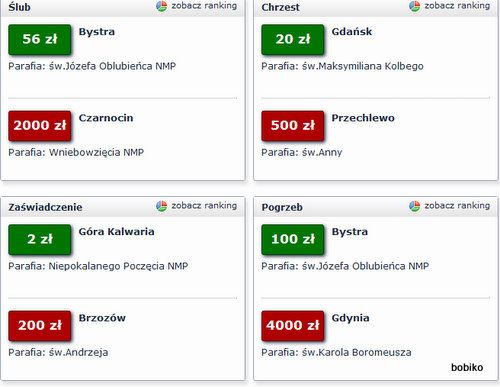Click the green 2 zł price badge
Screen dimensions: 500x387
pos(40,239)
